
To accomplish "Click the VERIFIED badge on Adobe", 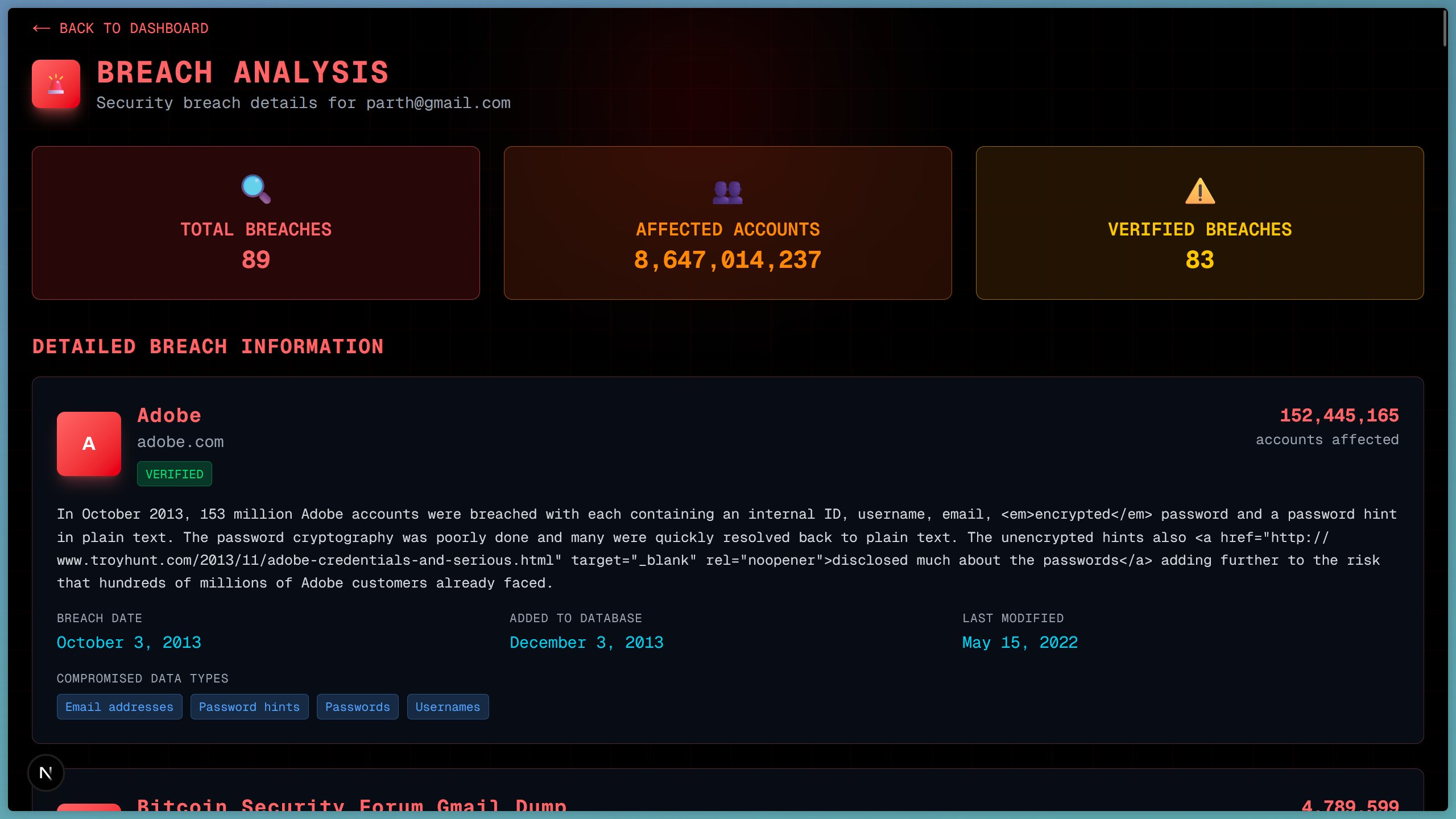I will coord(174,474).
